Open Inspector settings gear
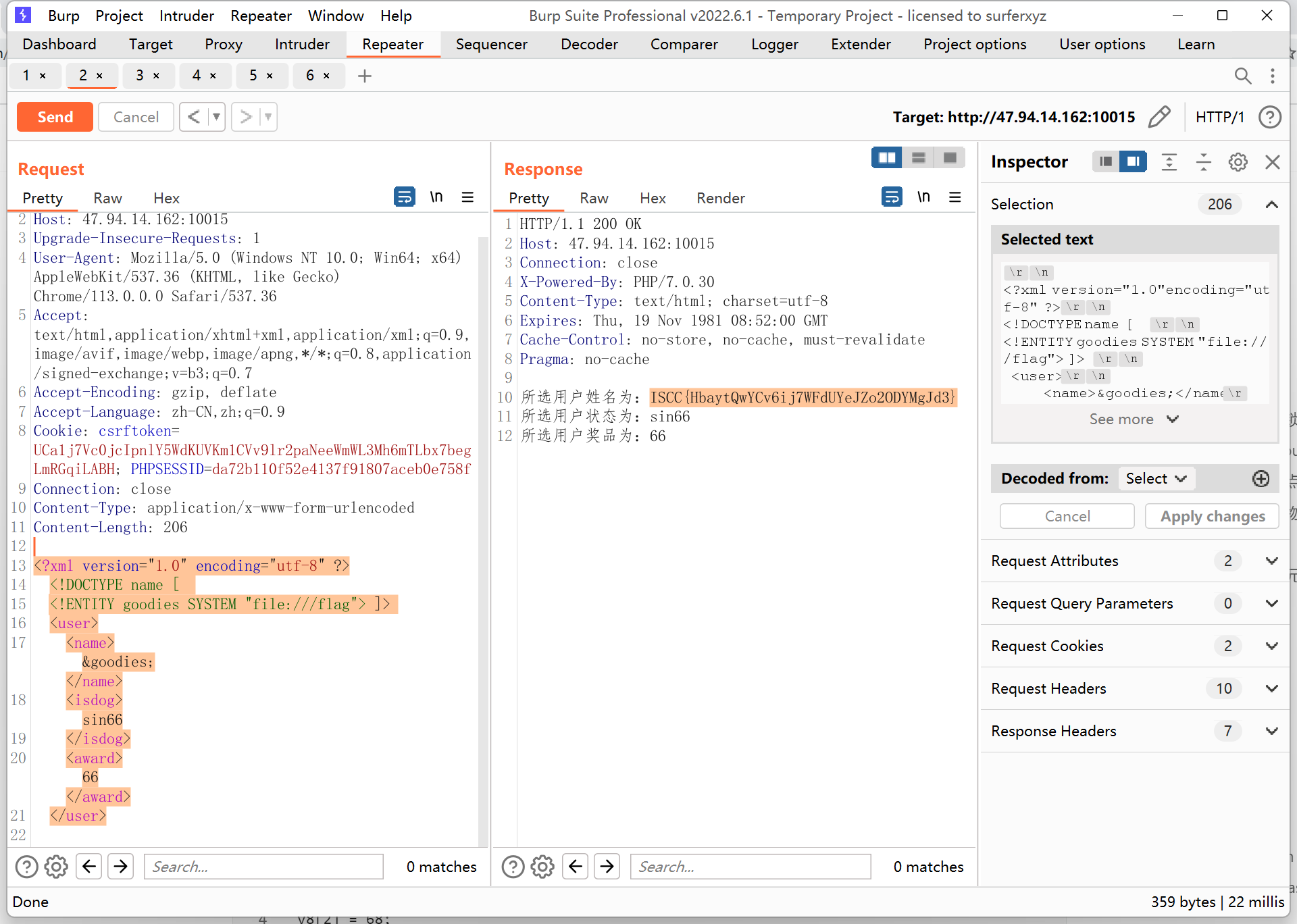The image size is (1297, 924). pyautogui.click(x=1238, y=162)
